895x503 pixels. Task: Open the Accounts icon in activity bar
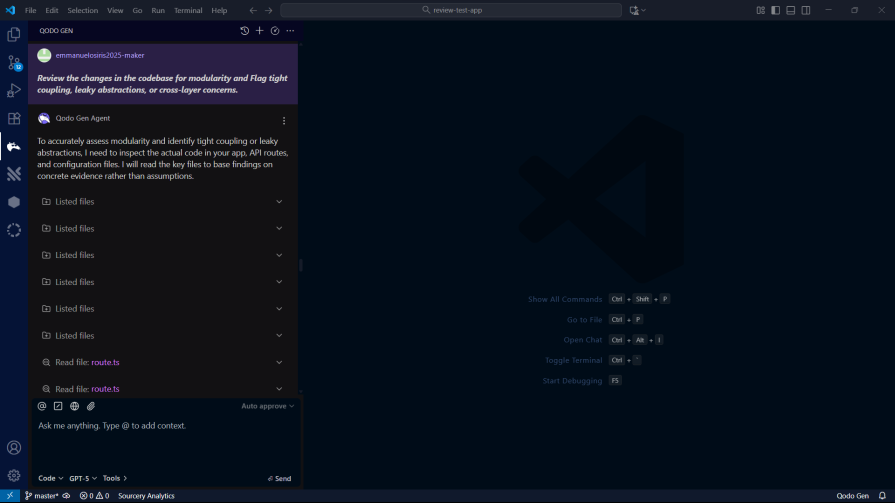click(x=14, y=448)
